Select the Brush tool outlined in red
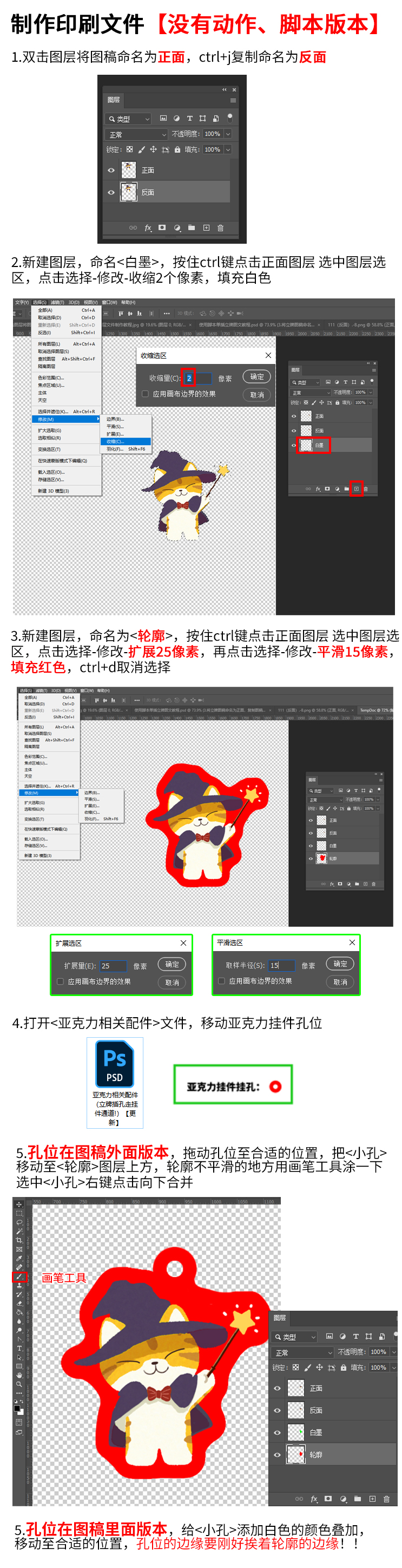 coord(19,1278)
